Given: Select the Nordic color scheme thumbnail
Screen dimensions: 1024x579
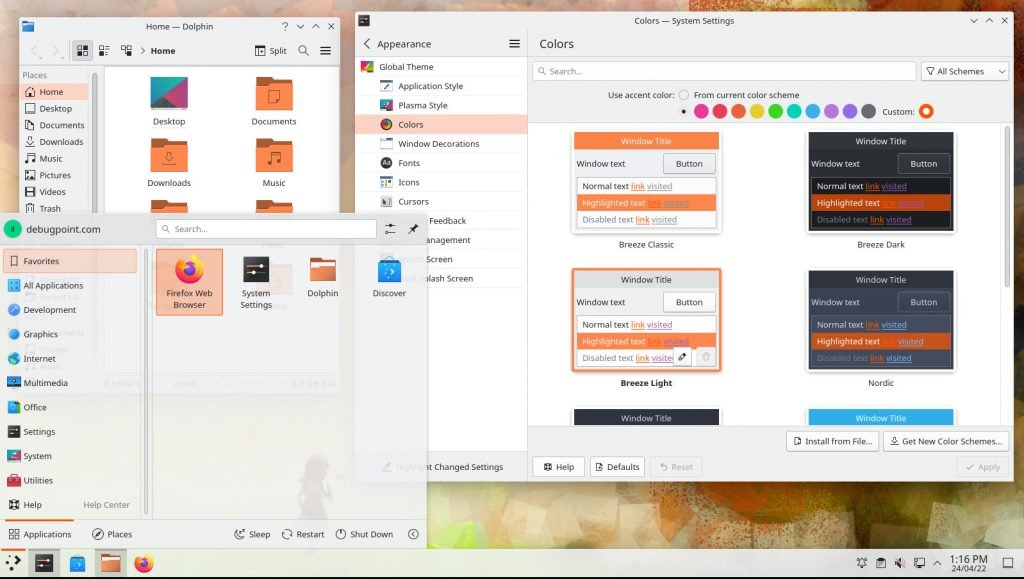Looking at the screenshot, I should pyautogui.click(x=881, y=321).
